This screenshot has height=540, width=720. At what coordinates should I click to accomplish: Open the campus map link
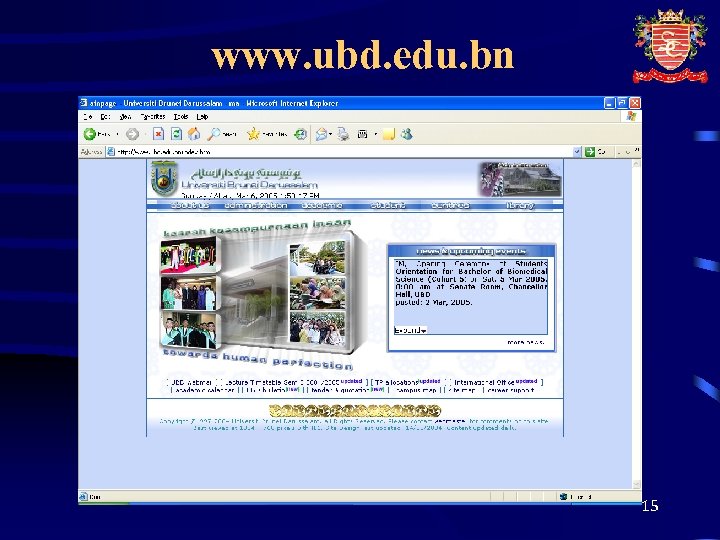tap(415, 390)
